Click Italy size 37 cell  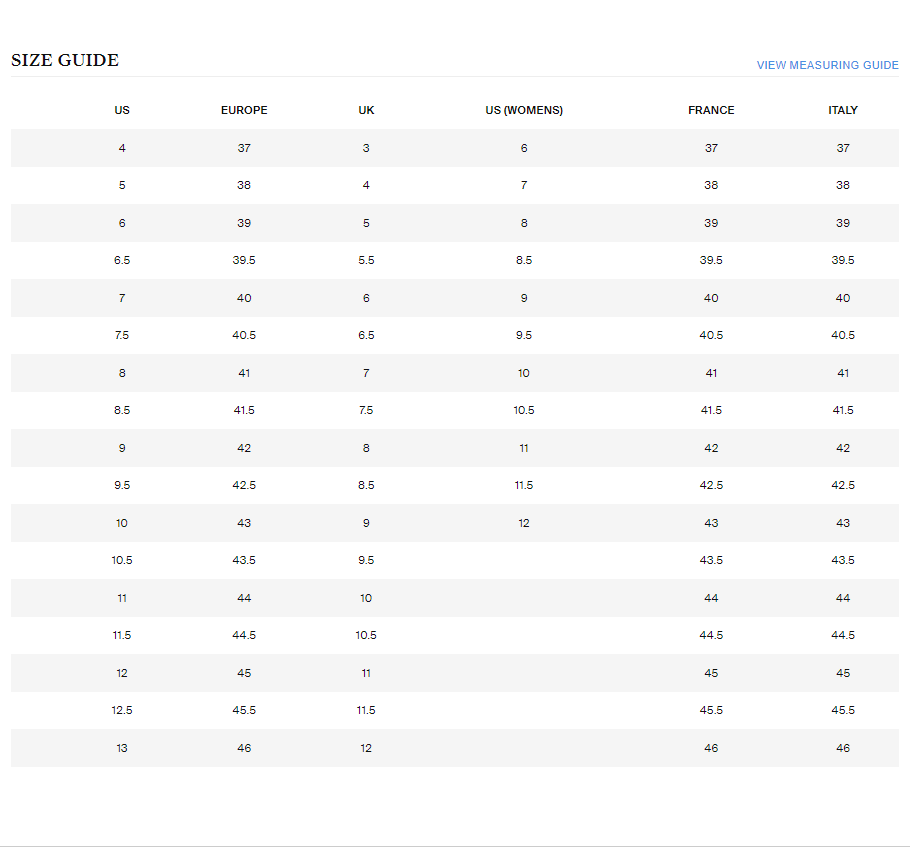pos(843,148)
